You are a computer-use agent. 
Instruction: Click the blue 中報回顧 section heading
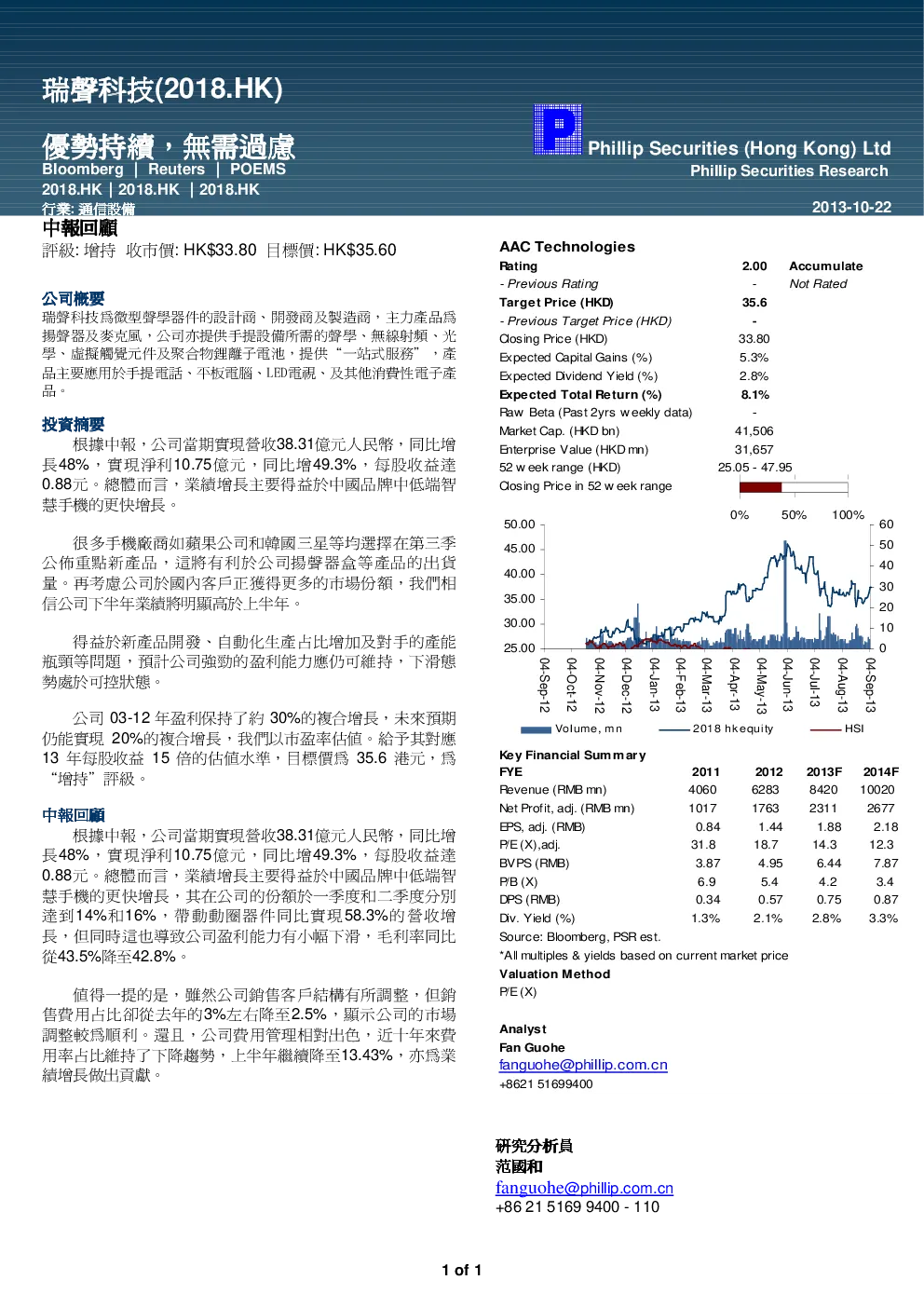click(73, 815)
